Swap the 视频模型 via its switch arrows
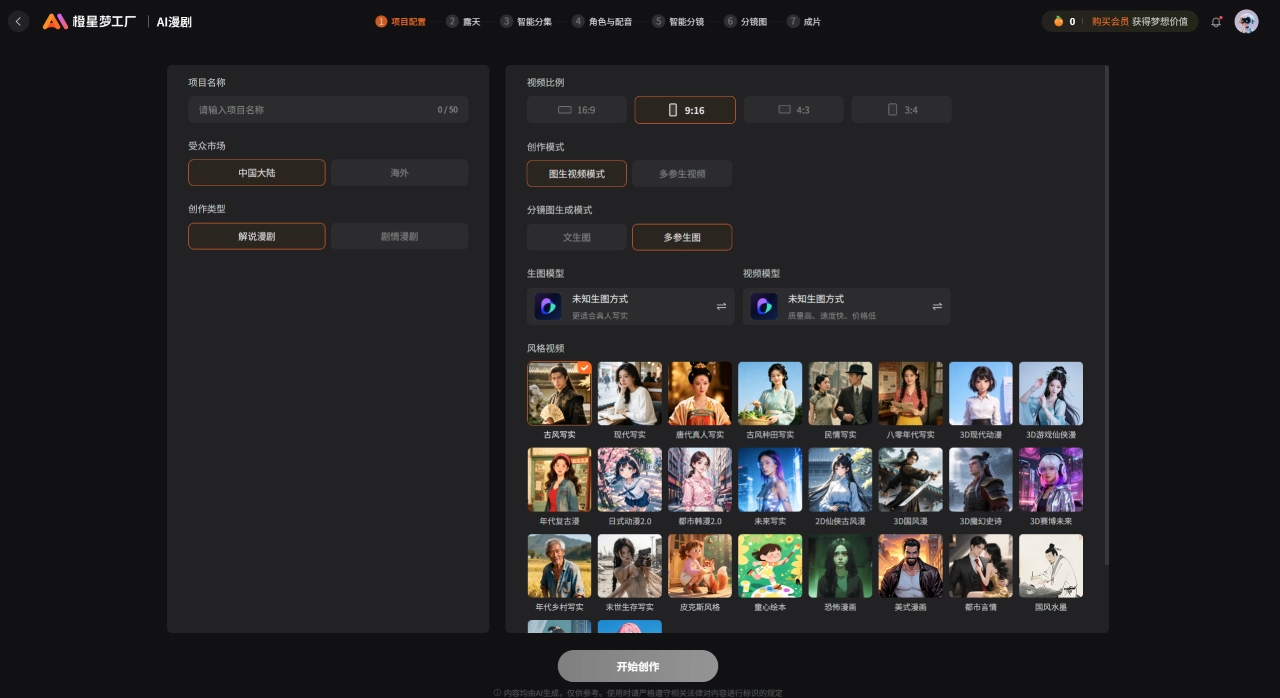 click(937, 306)
